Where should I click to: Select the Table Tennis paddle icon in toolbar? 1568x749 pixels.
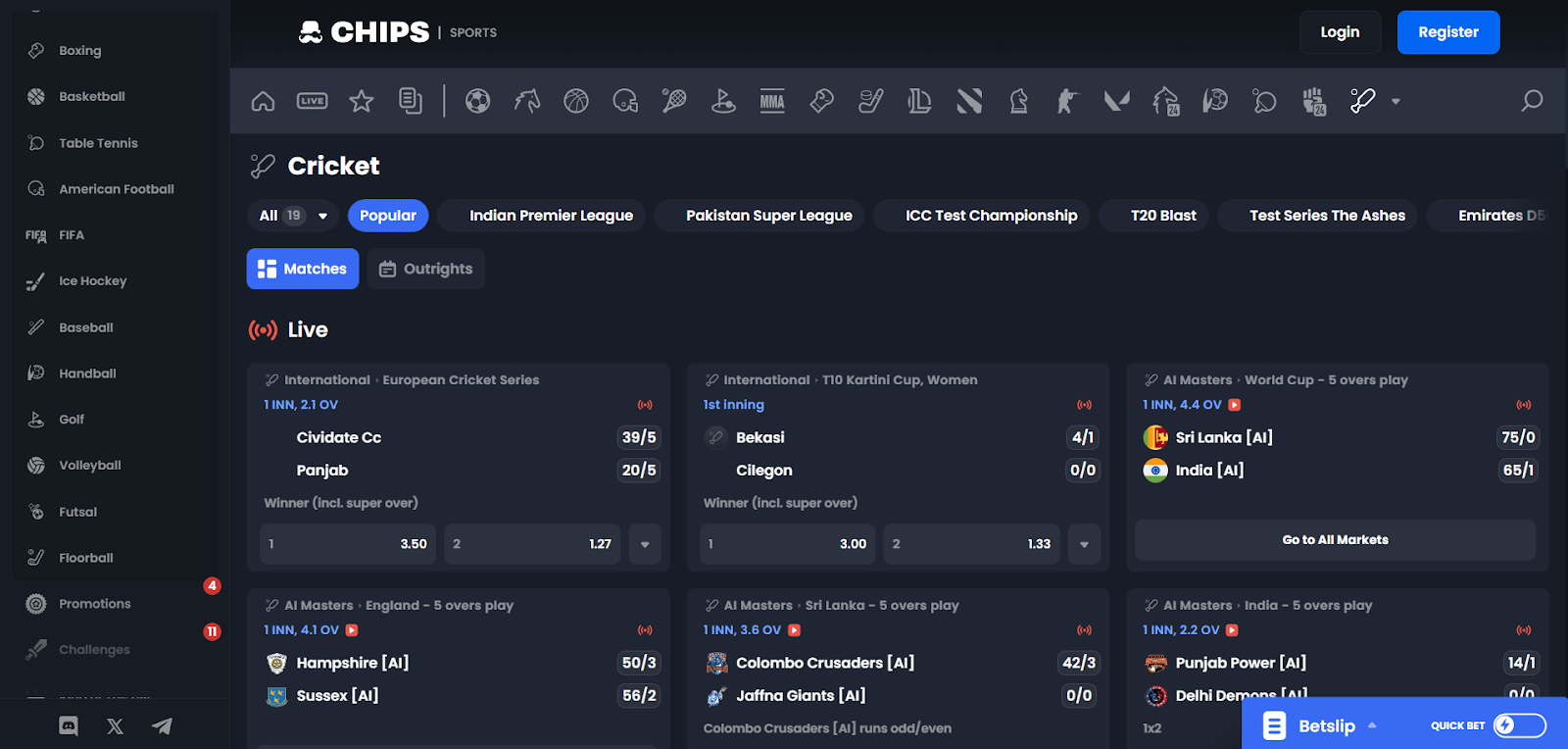pyautogui.click(x=1264, y=101)
